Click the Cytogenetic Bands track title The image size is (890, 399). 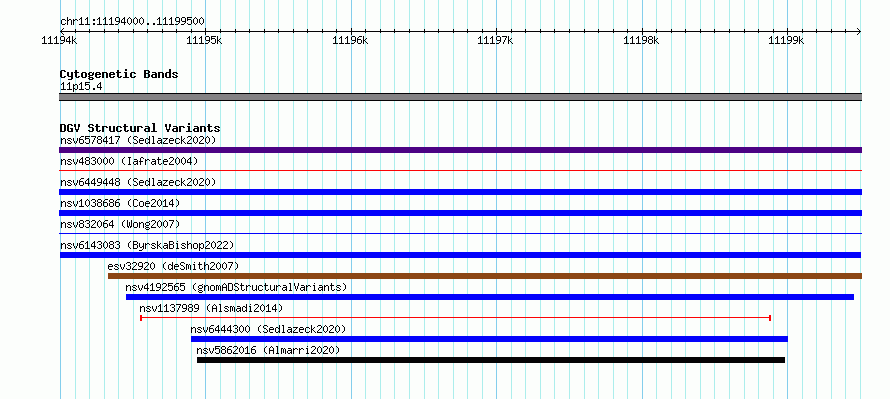click(x=119, y=74)
